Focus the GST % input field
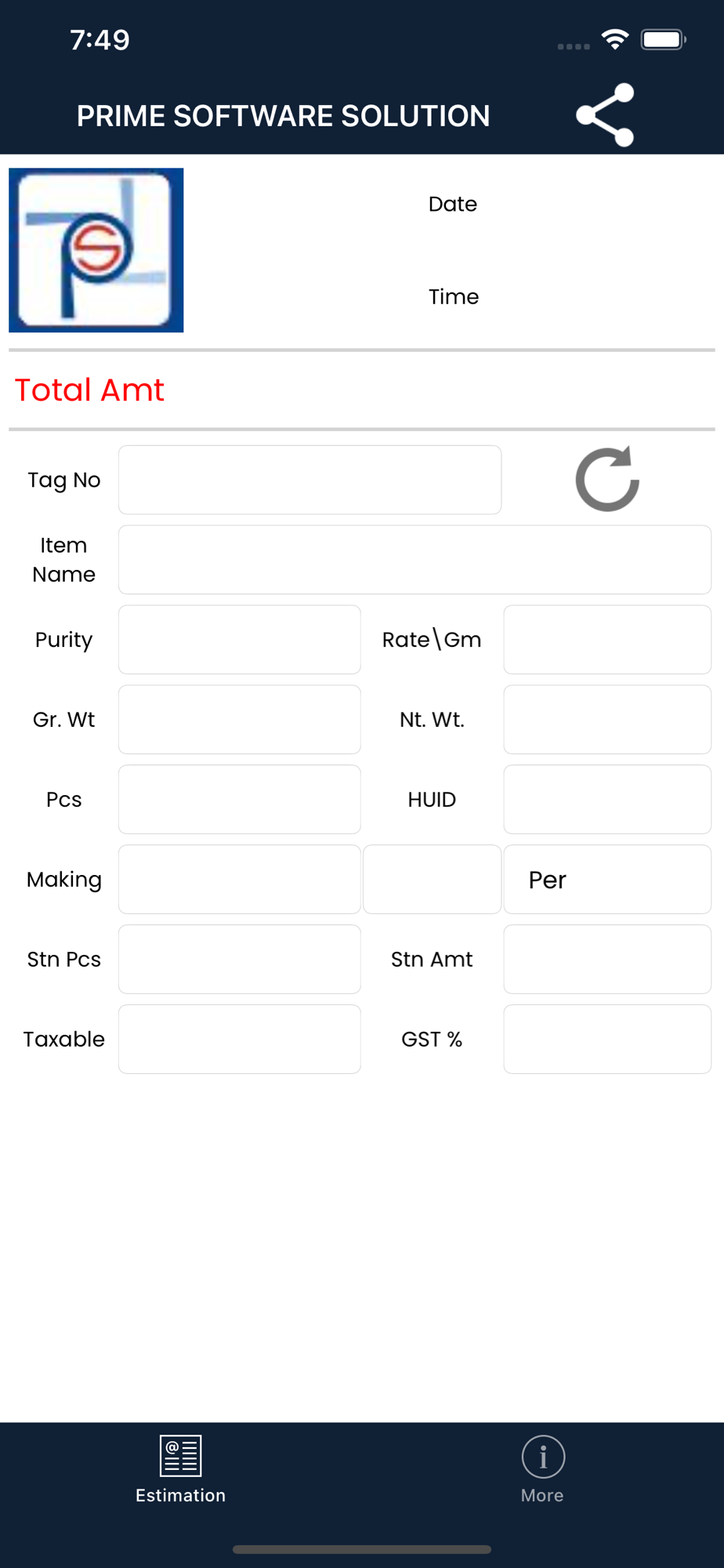The width and height of the screenshot is (724, 1568). click(607, 1040)
